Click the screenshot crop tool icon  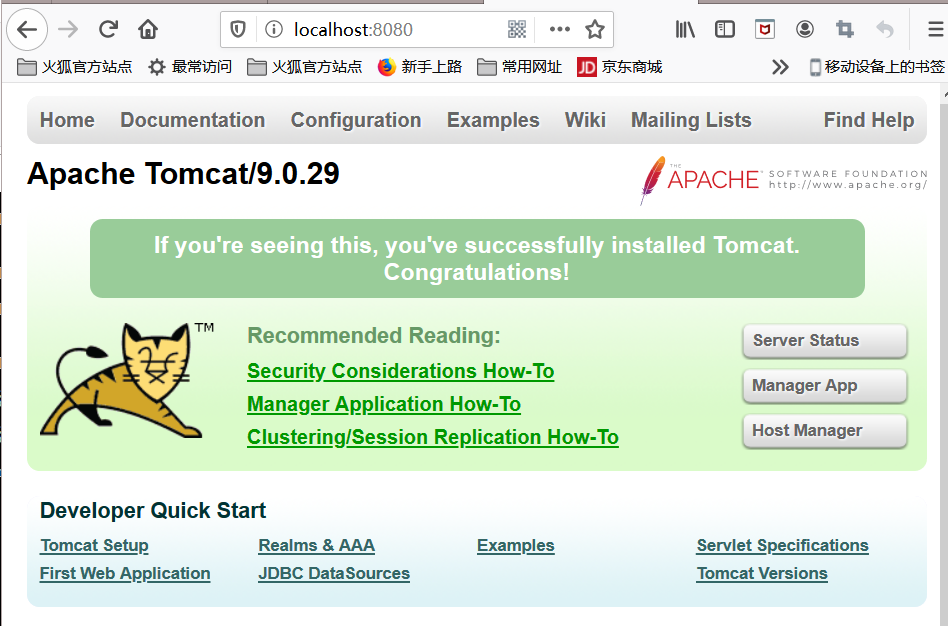[845, 29]
